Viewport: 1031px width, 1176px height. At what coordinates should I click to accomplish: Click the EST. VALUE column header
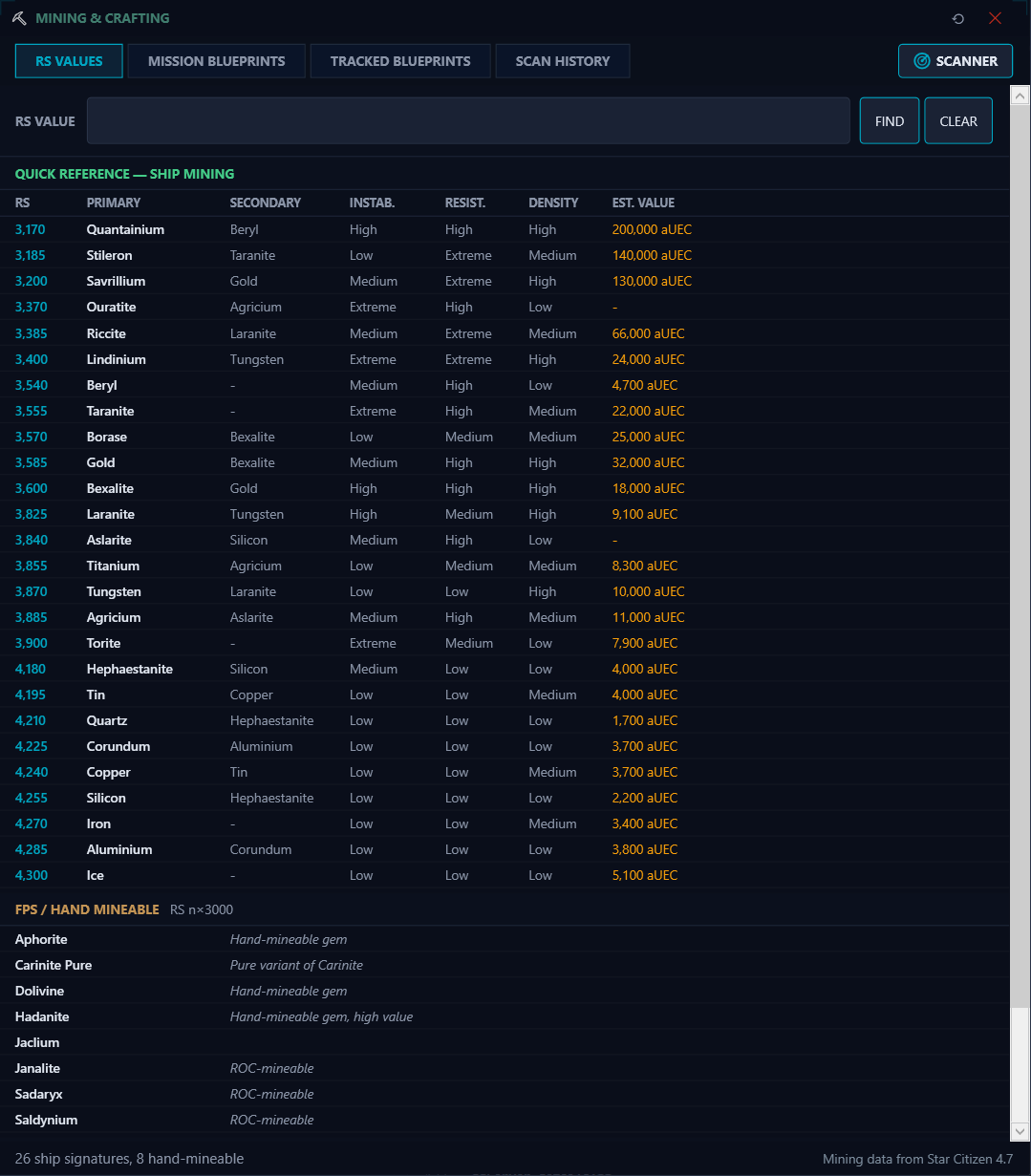644,203
